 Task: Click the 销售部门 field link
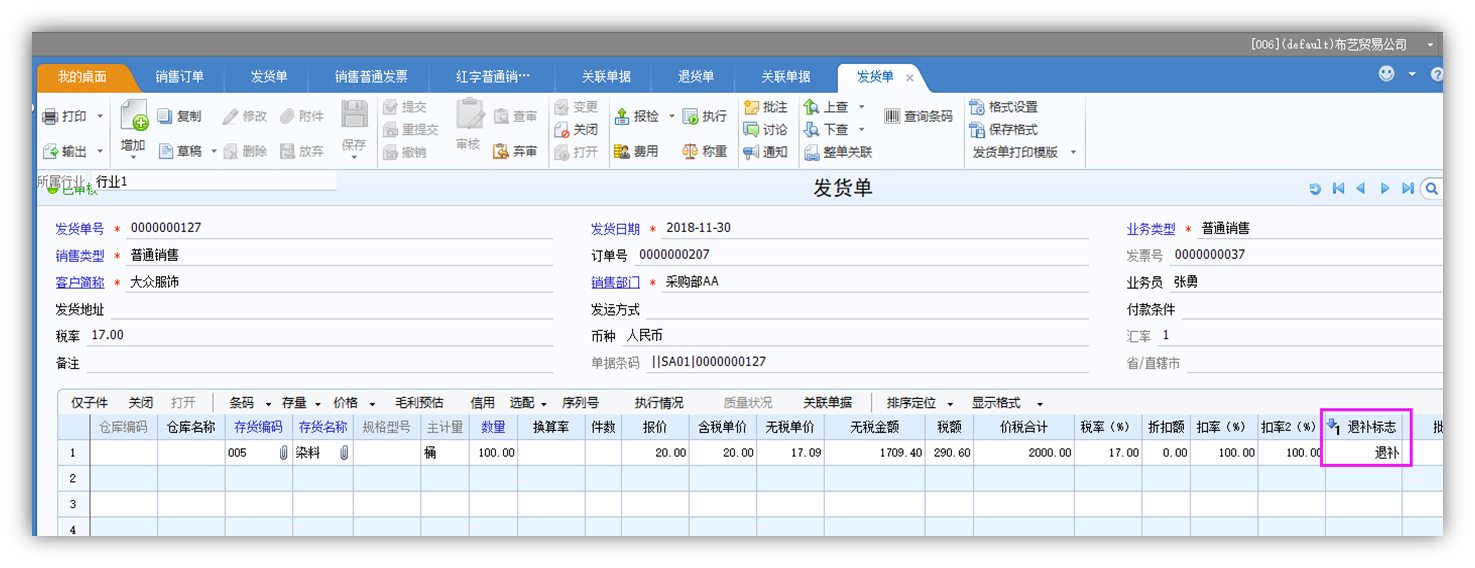[x=615, y=283]
